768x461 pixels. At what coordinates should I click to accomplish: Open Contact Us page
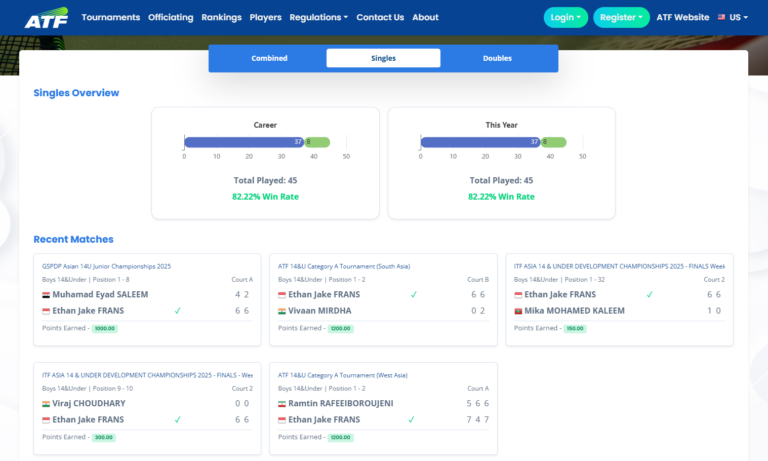pos(380,17)
